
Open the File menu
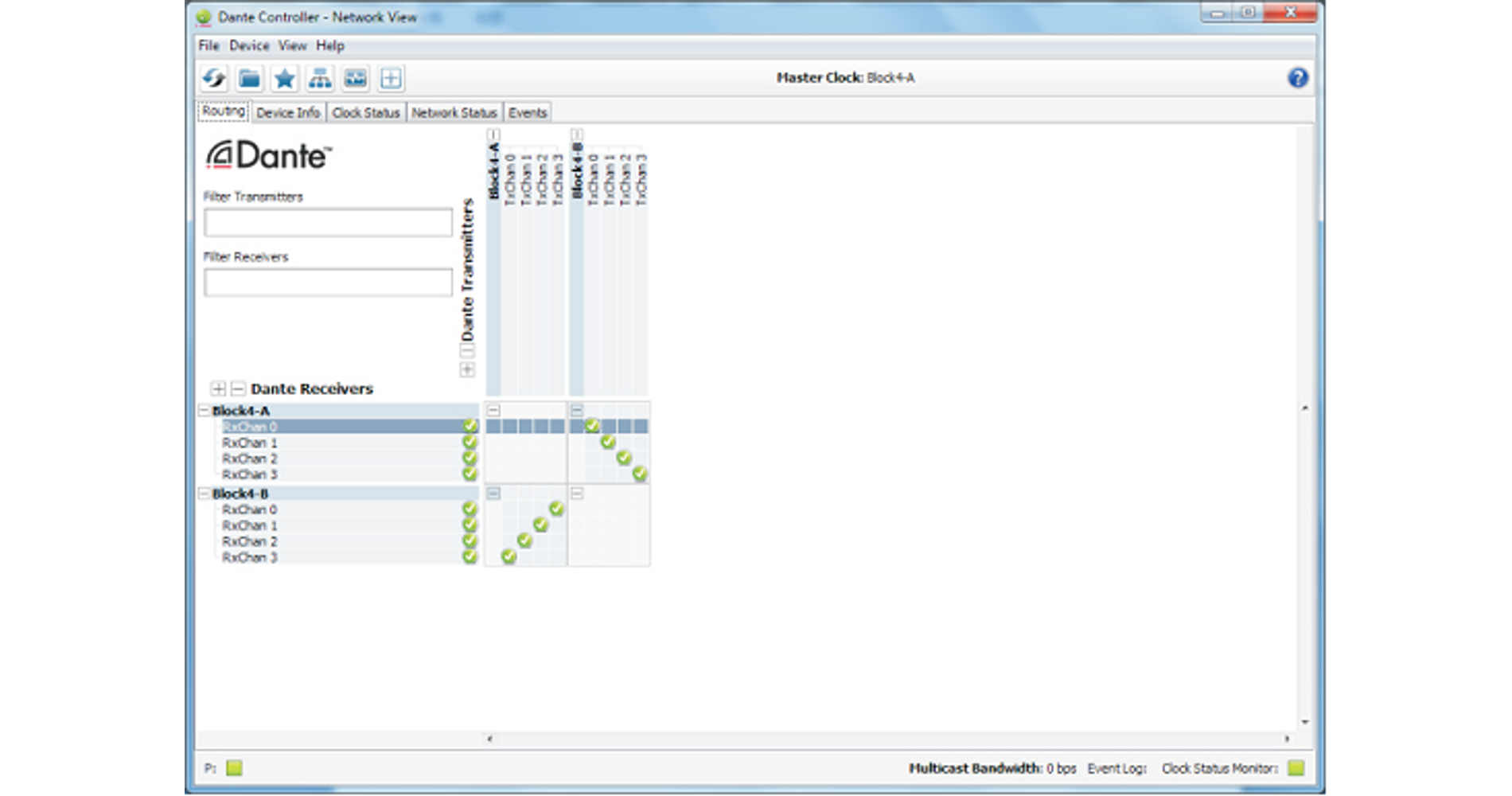pos(208,45)
